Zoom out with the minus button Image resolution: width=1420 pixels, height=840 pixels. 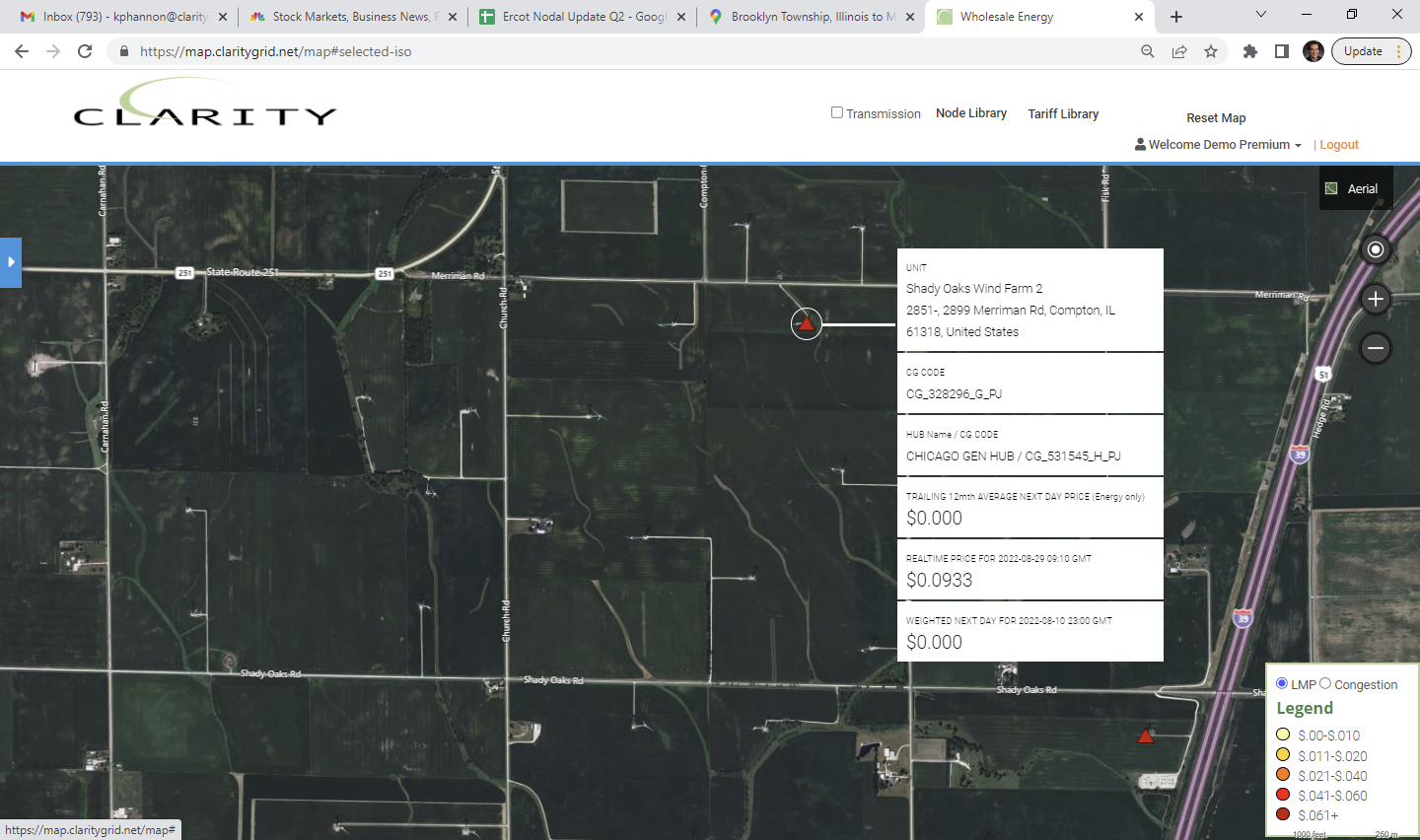pyautogui.click(x=1376, y=348)
